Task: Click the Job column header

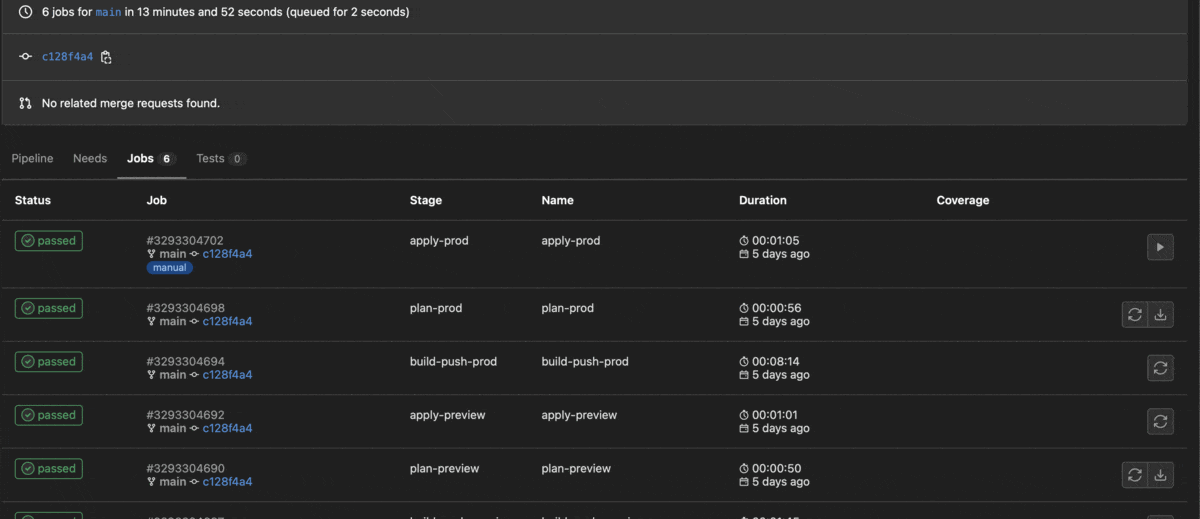Action: [157, 200]
